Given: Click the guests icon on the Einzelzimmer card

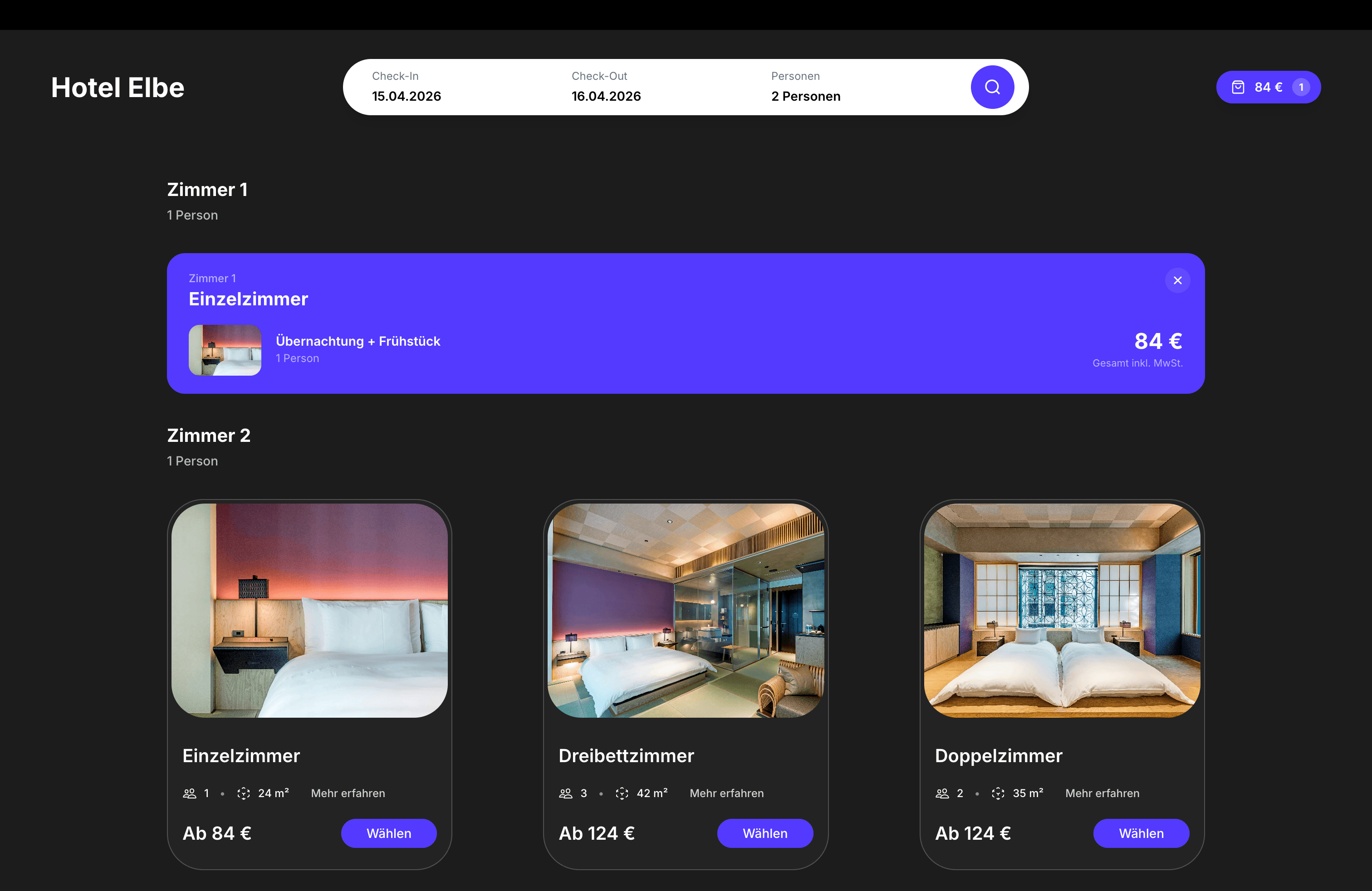Looking at the screenshot, I should pos(189,793).
